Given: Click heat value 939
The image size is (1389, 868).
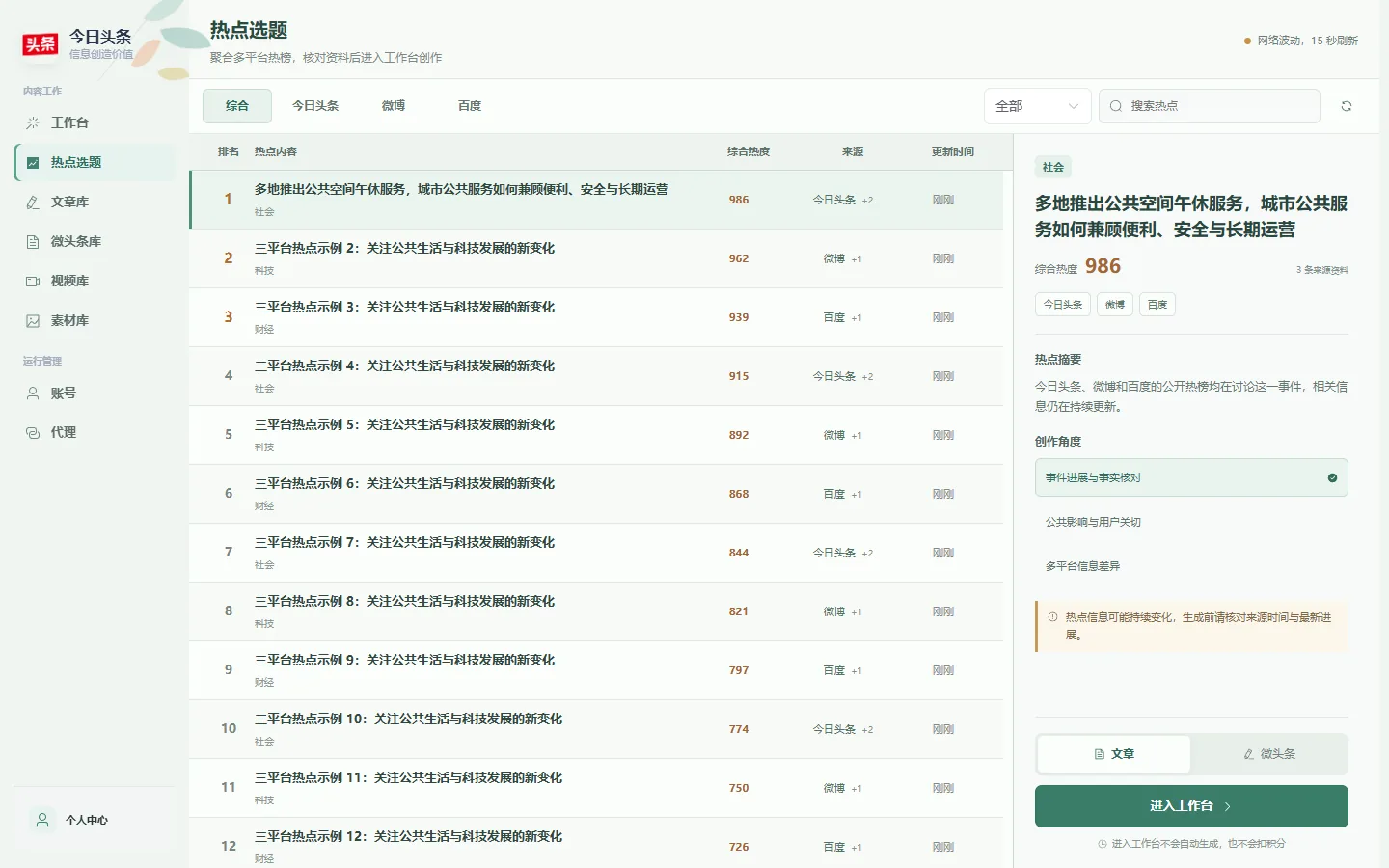Looking at the screenshot, I should (739, 317).
